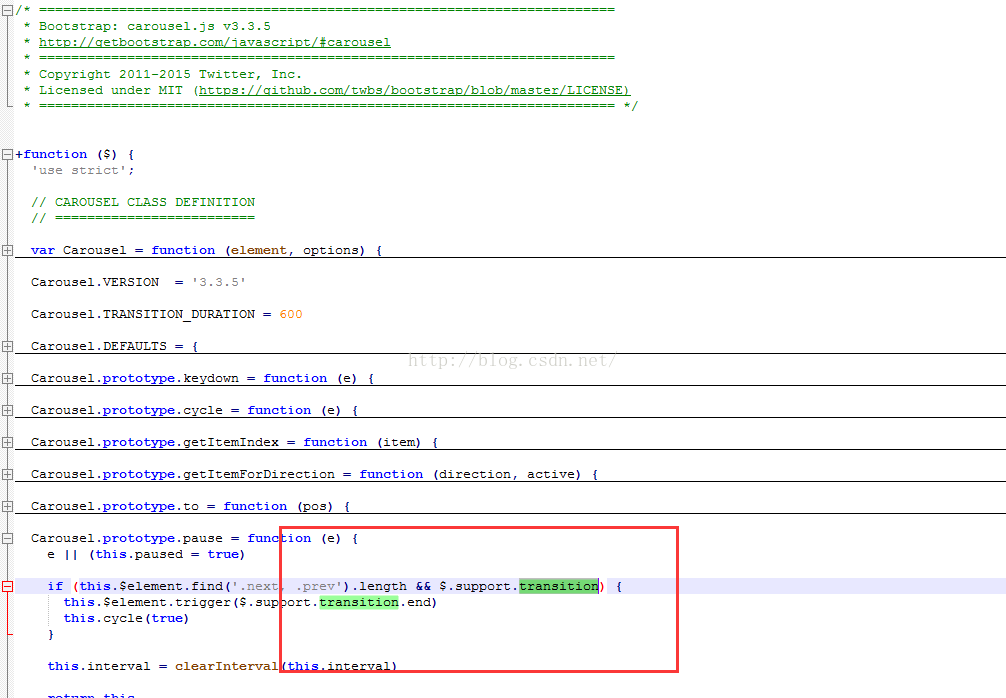The width and height of the screenshot is (1006, 698).
Task: Click 'this.cycle(true)' line
Action: (x=126, y=618)
